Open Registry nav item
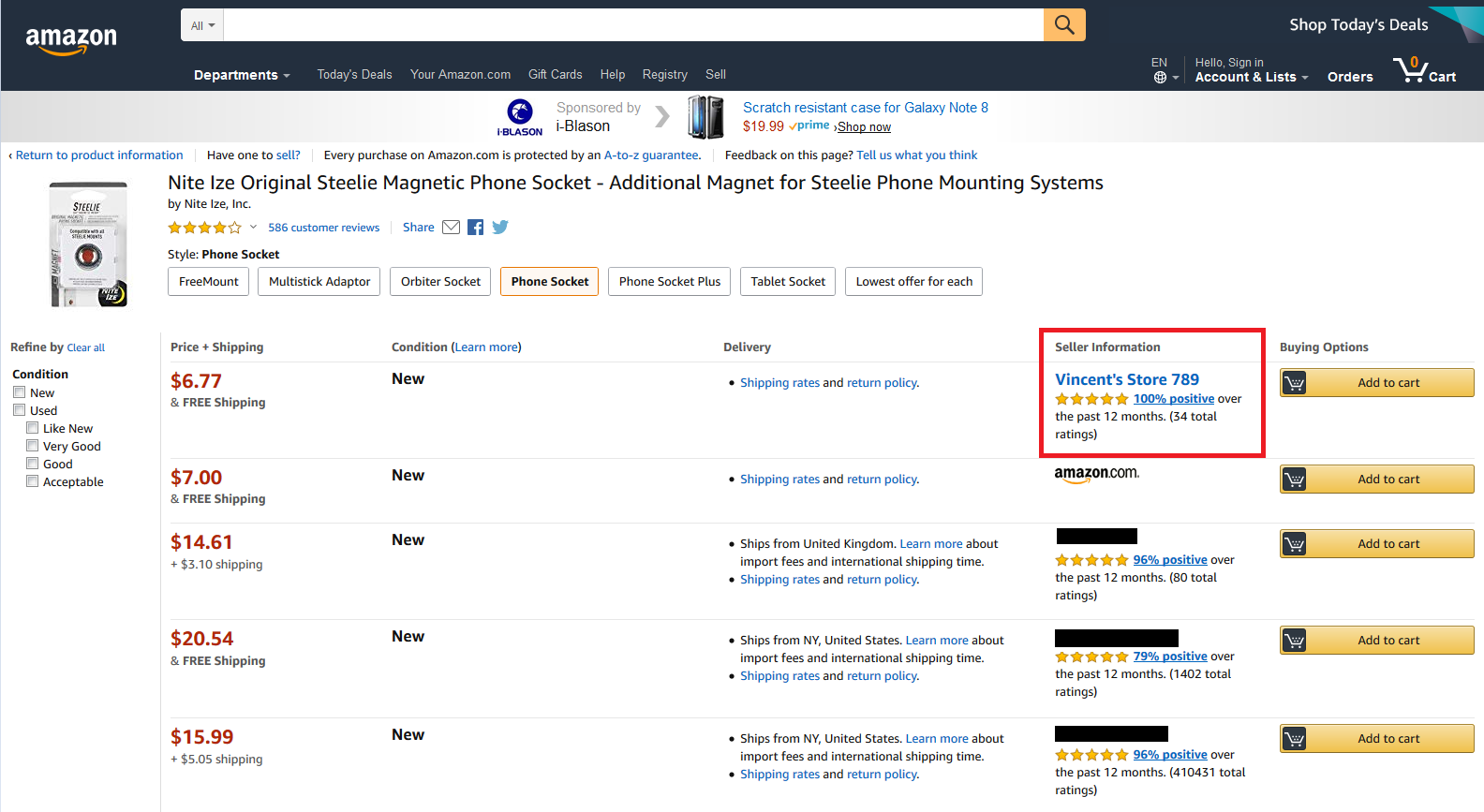Viewport: 1484px width, 812px height. point(664,75)
